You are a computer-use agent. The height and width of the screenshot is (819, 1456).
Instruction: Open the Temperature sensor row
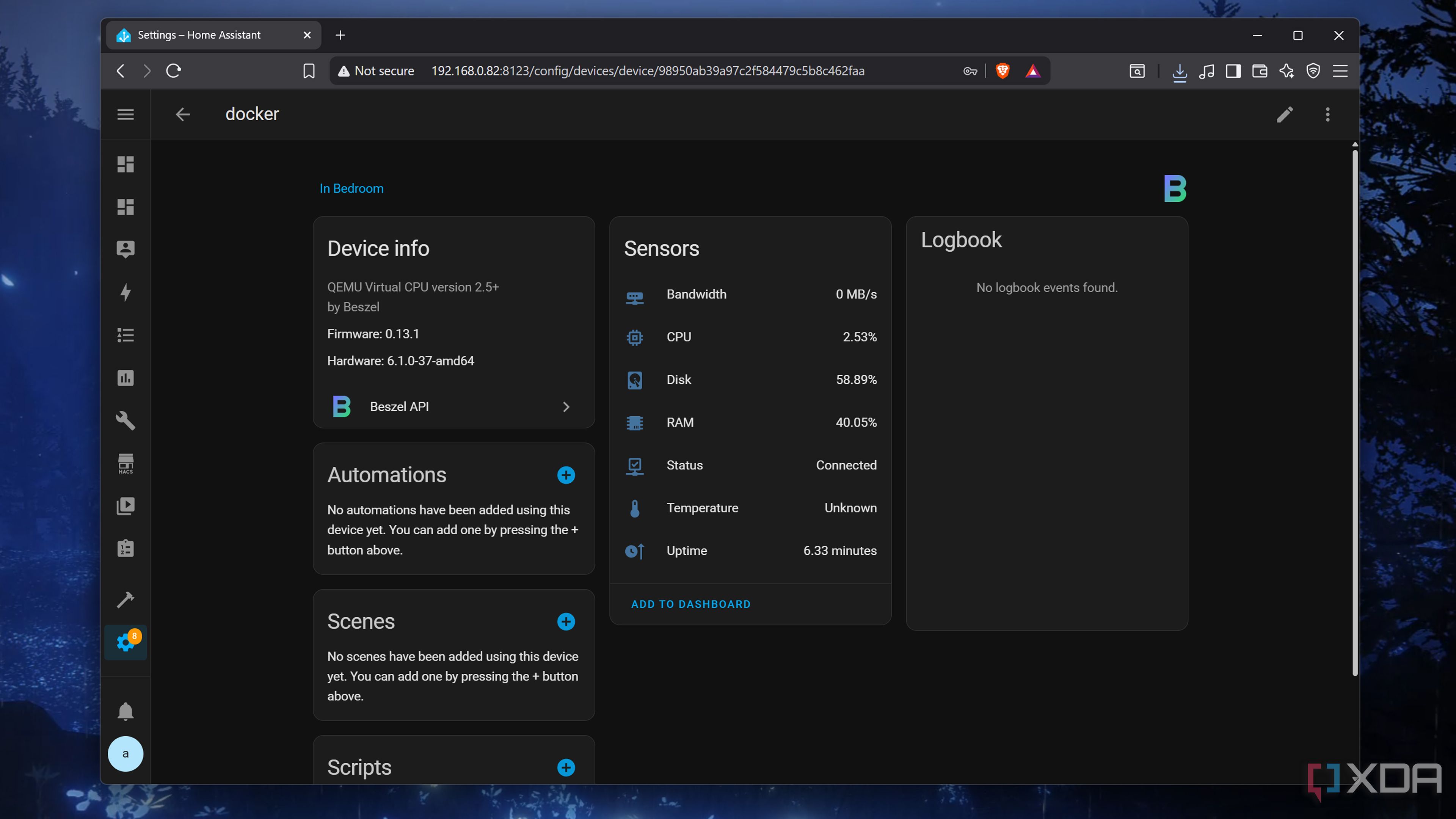(x=751, y=508)
